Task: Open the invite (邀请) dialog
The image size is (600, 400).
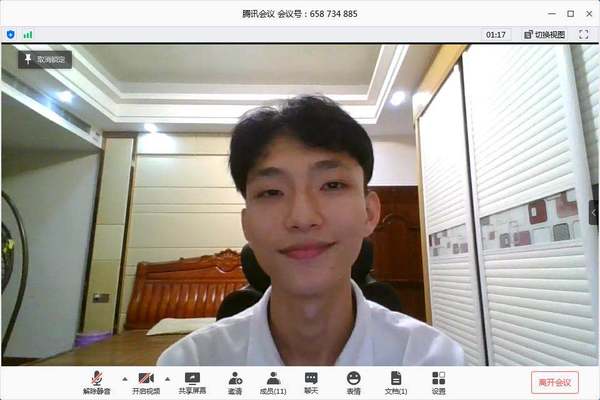Action: click(235, 382)
